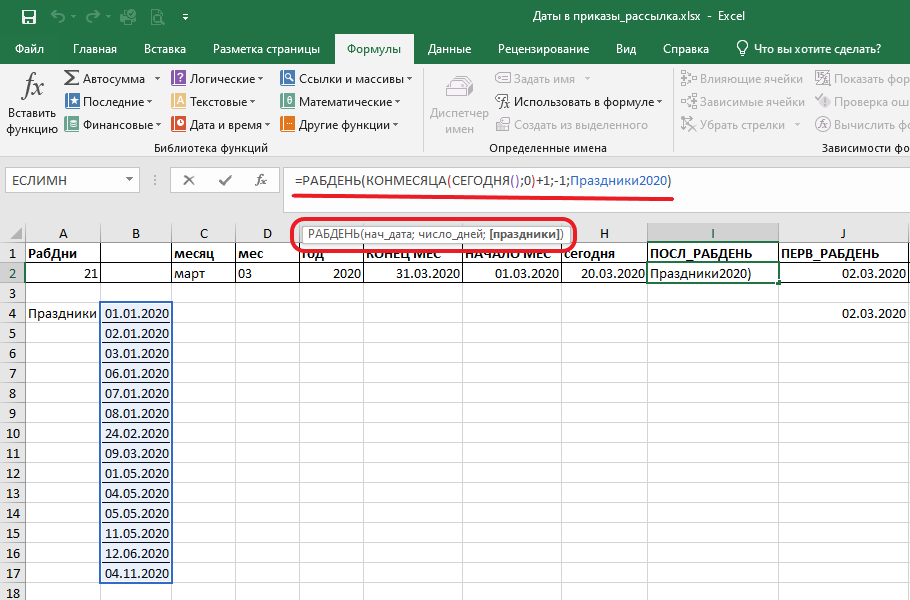Image resolution: width=910 pixels, height=600 pixels.
Task: Click РАБДЕНЬ function name in the tooltip
Action: pyautogui.click(x=334, y=234)
